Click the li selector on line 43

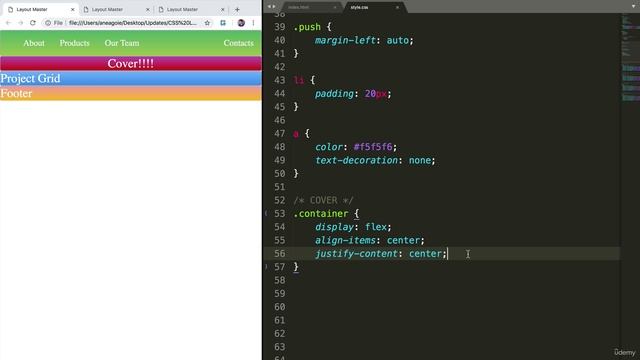tap(299, 80)
